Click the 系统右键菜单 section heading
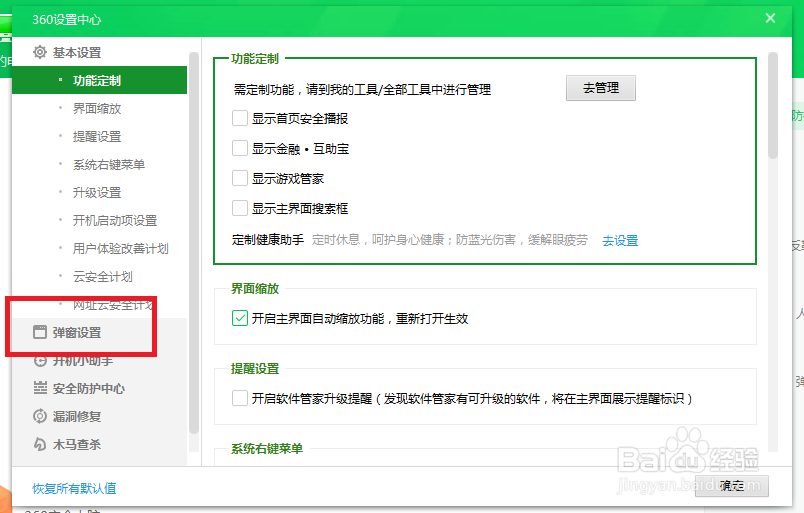 pyautogui.click(x=267, y=449)
